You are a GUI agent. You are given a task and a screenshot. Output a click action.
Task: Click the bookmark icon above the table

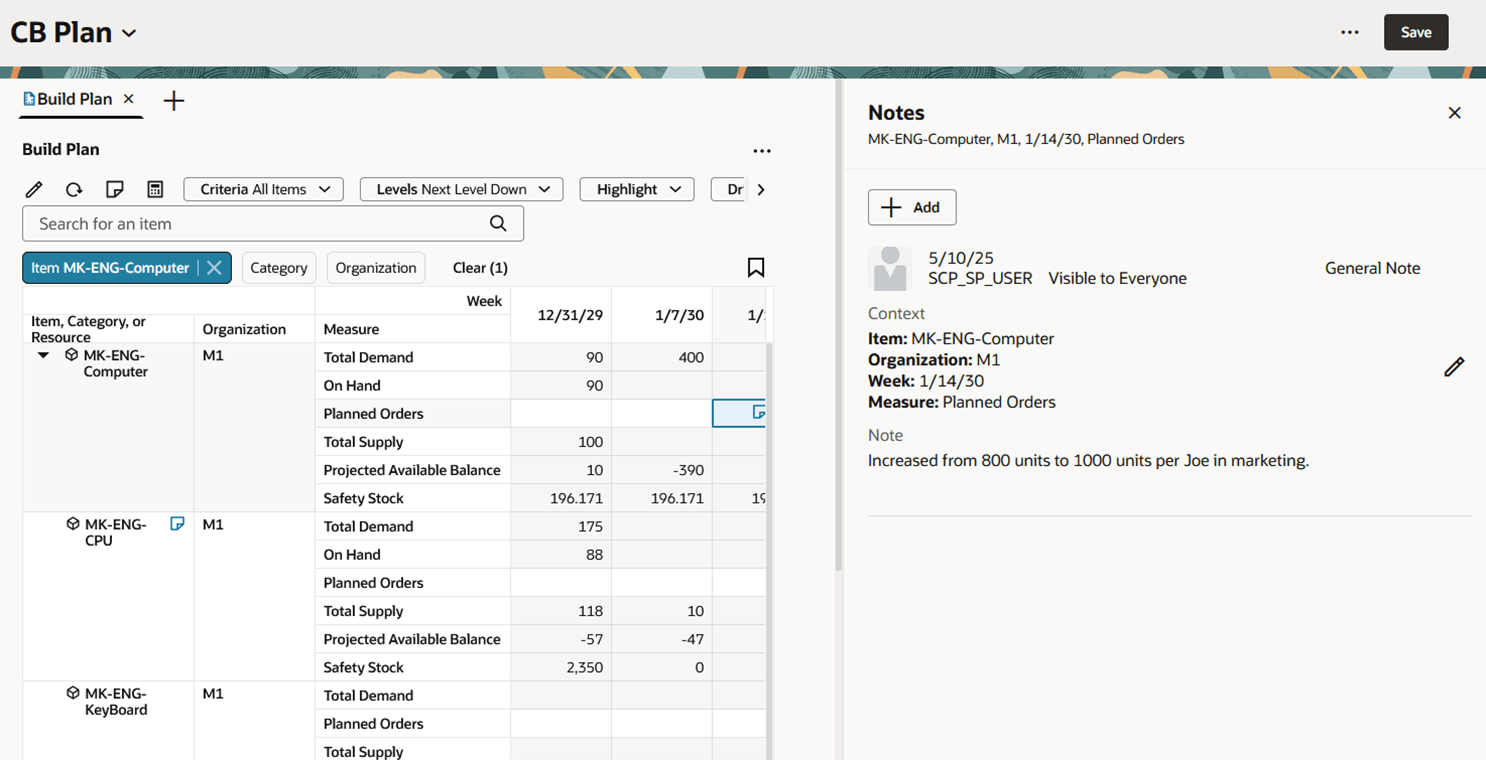(x=756, y=267)
